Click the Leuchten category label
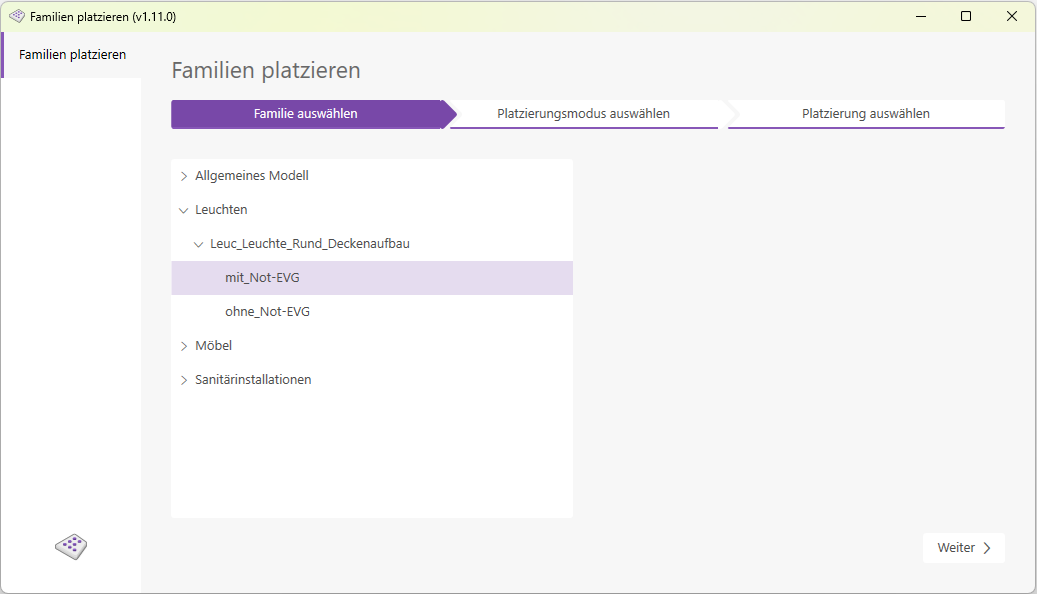Viewport: 1037px width, 594px height. coord(224,209)
